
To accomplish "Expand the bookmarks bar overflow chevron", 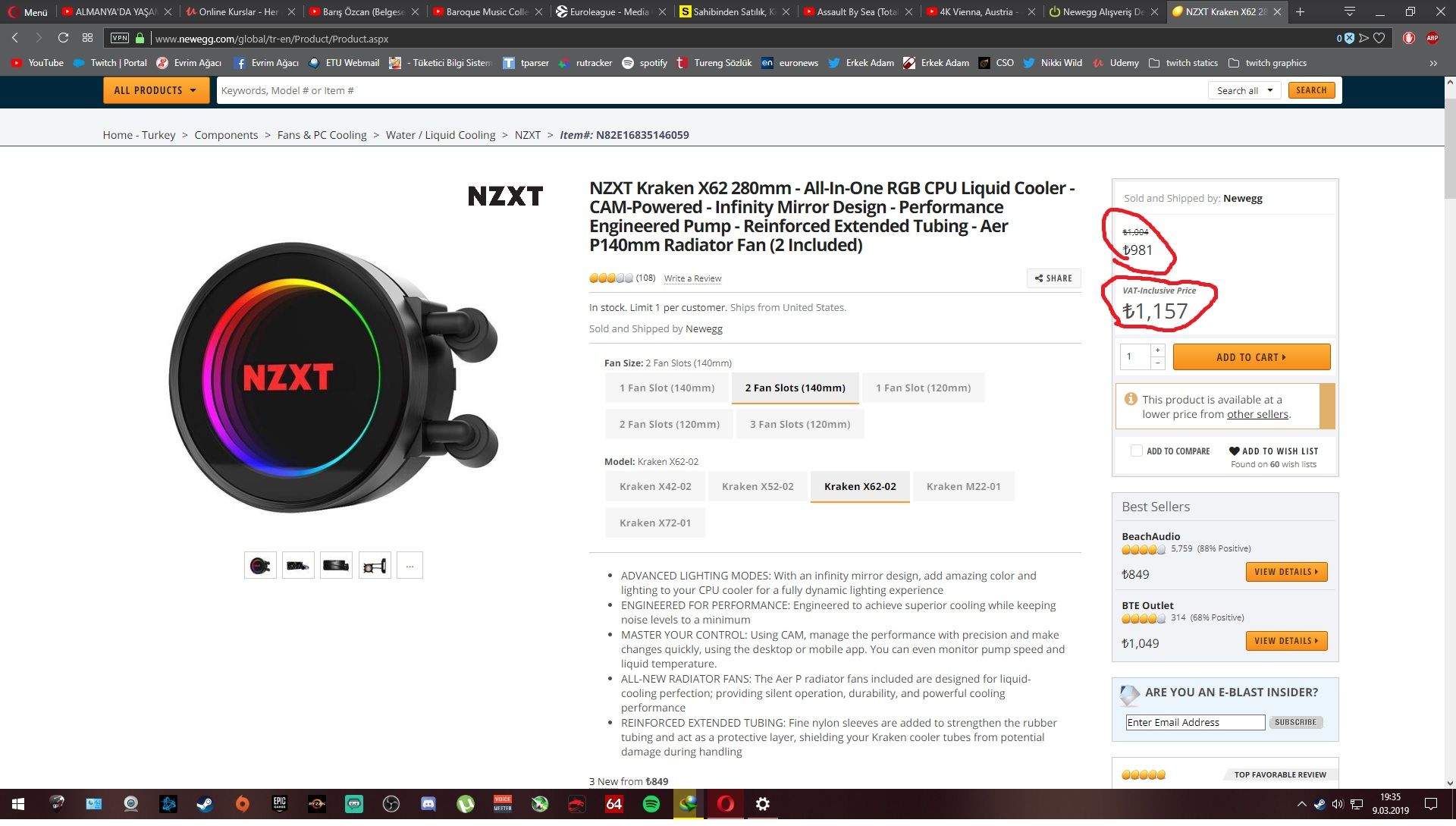I will pyautogui.click(x=1433, y=63).
